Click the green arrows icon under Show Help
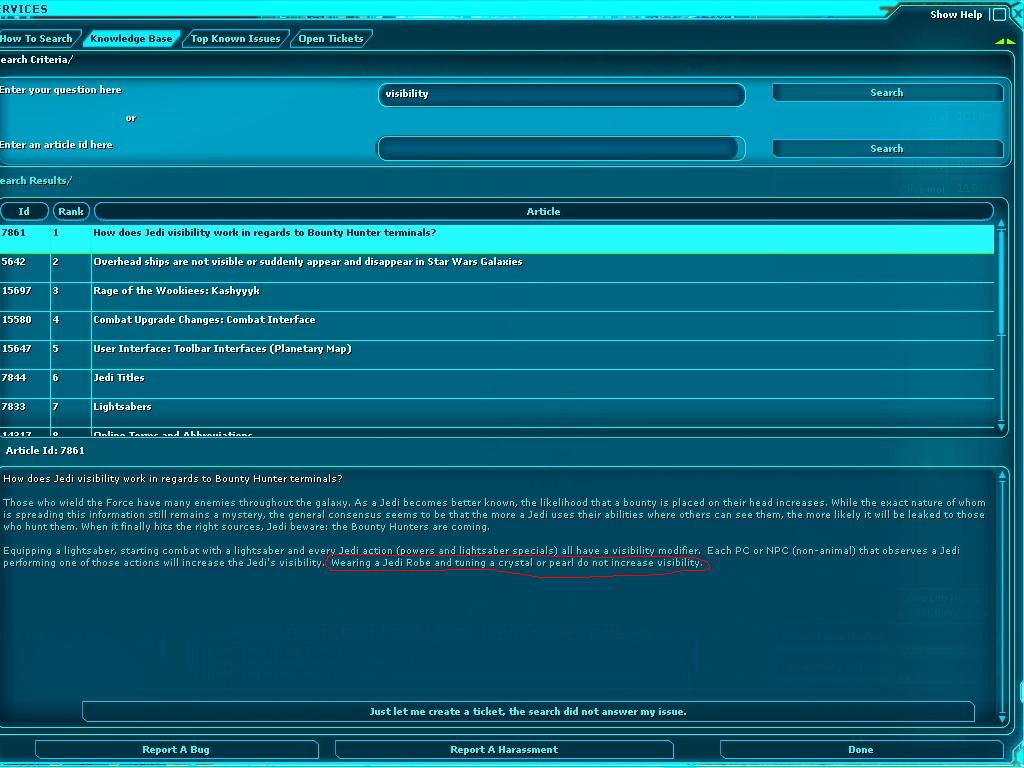This screenshot has height=768, width=1024. click(x=1005, y=41)
